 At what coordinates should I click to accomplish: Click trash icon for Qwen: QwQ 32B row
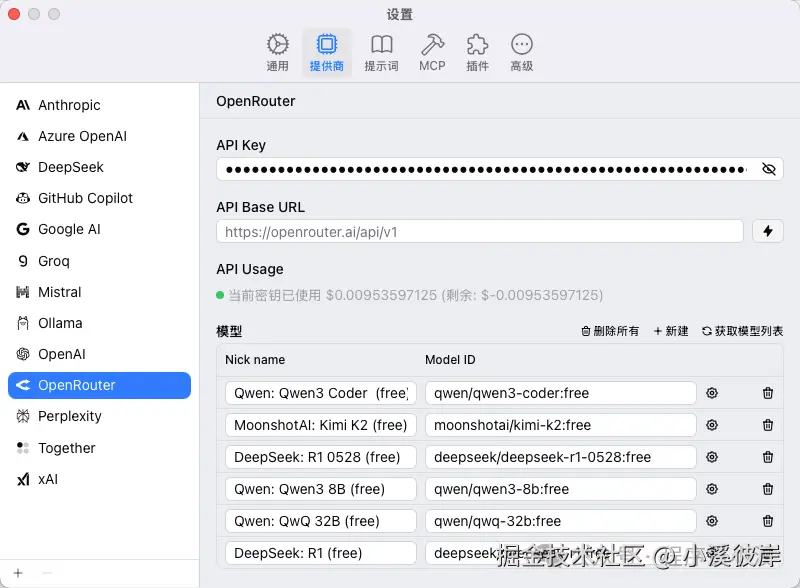pyautogui.click(x=768, y=521)
